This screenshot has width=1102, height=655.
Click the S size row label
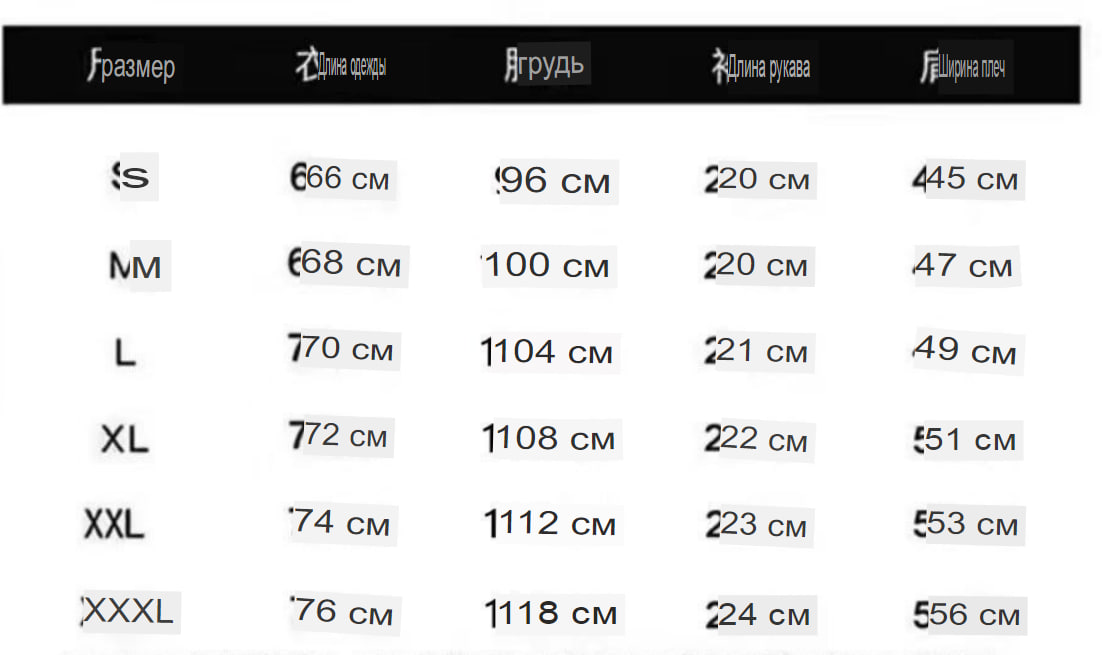pos(131,176)
